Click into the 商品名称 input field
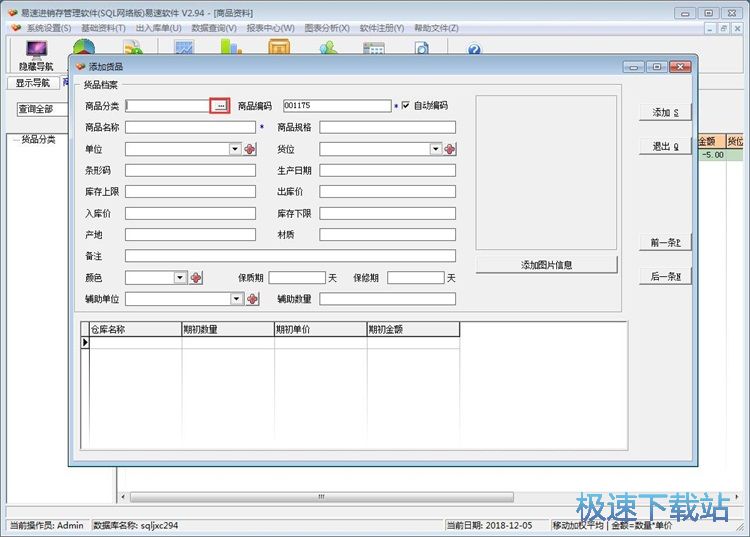This screenshot has height=537, width=750. coord(190,128)
